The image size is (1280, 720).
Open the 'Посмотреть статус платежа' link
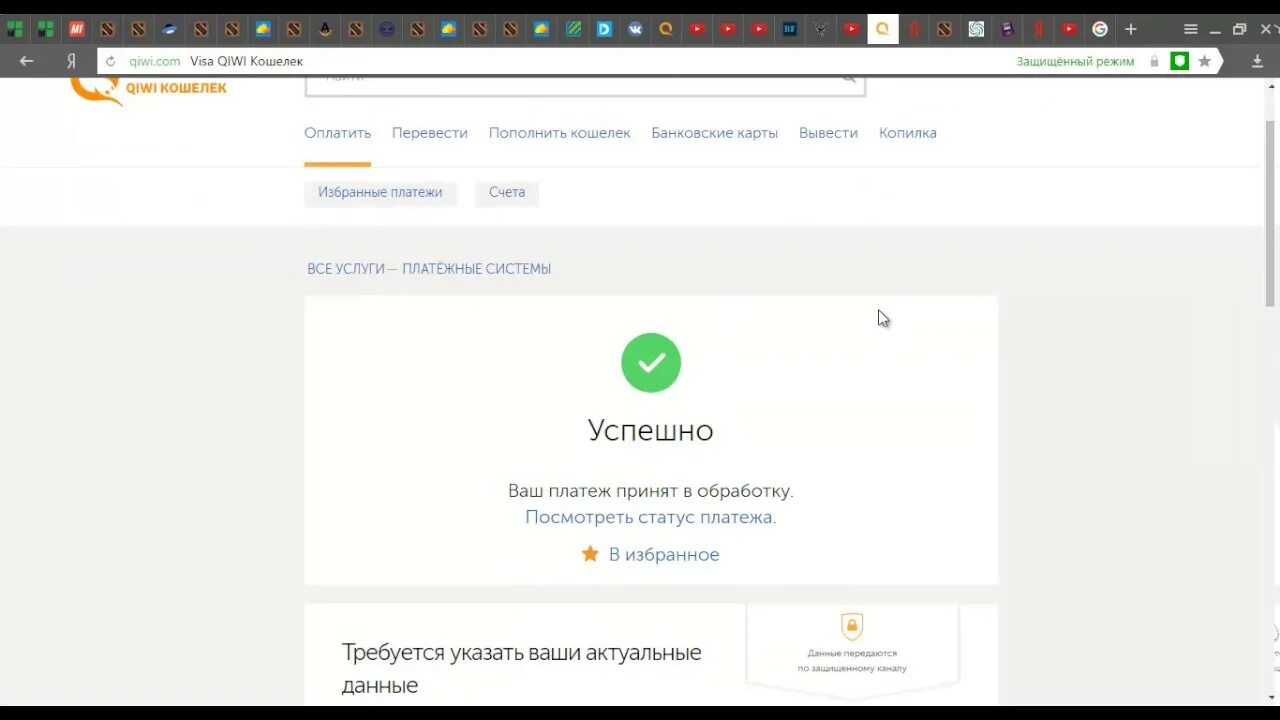649,517
